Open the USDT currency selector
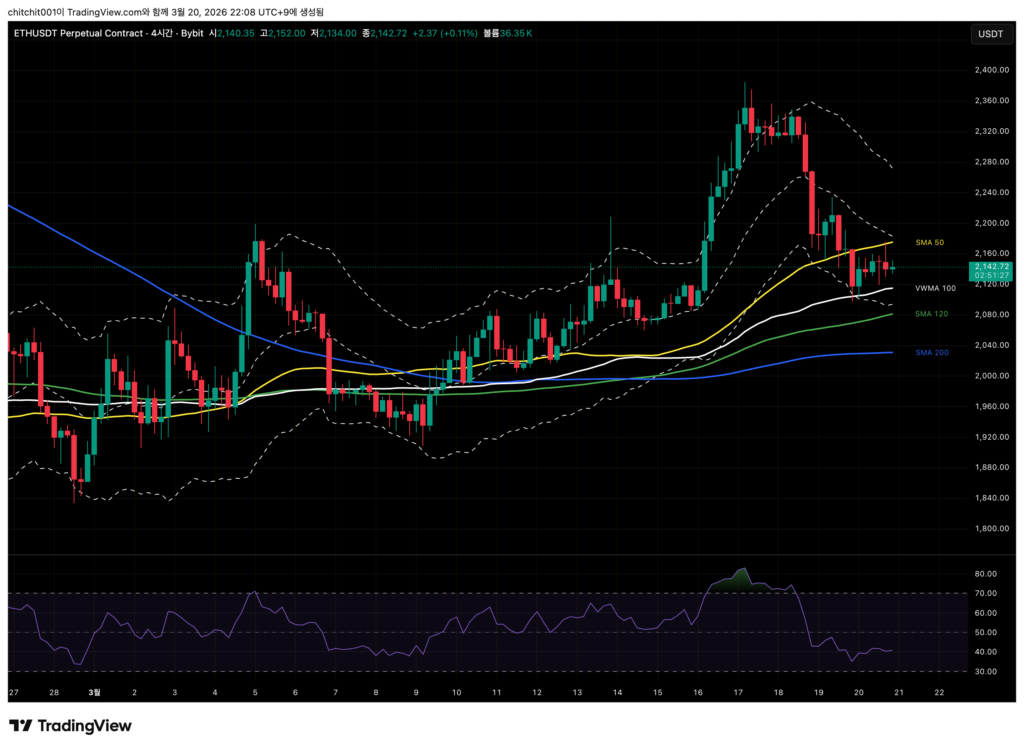 click(989, 34)
